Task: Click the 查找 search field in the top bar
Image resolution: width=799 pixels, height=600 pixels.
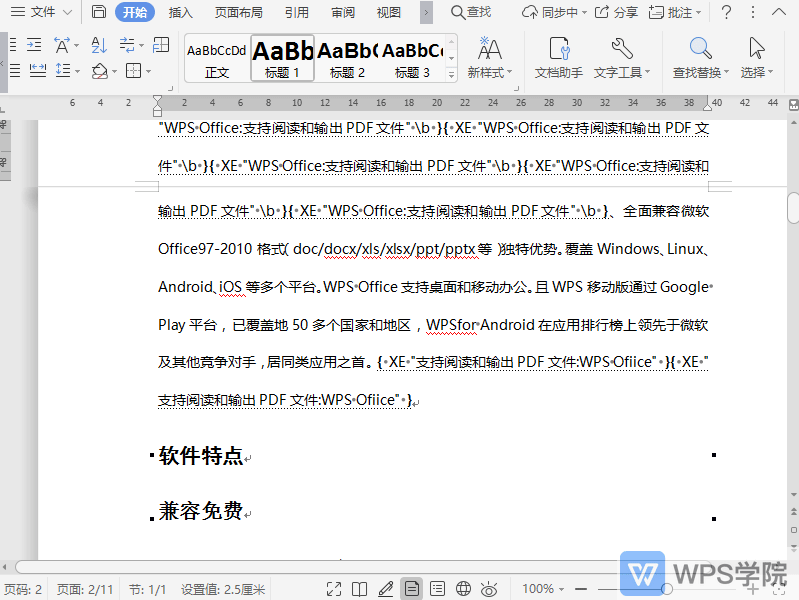Action: tap(471, 12)
